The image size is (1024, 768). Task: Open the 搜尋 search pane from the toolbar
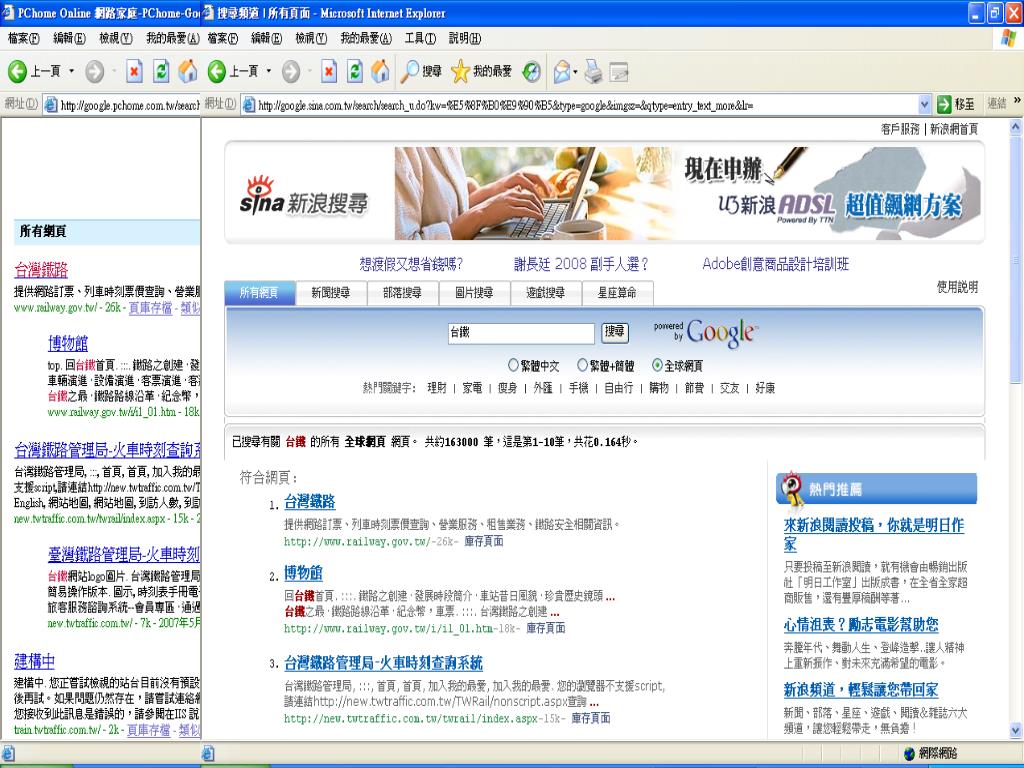421,71
